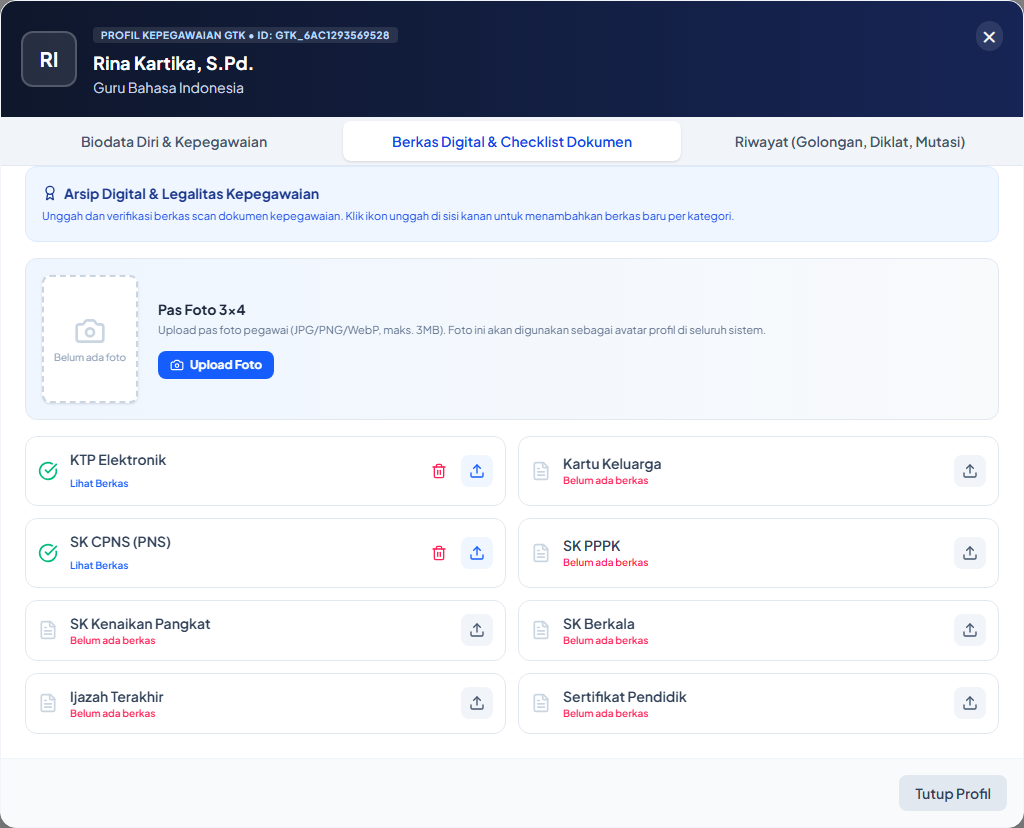Click 'Belum ada berkas' under Kartu Keluarga
The image size is (1024, 828).
pos(605,481)
